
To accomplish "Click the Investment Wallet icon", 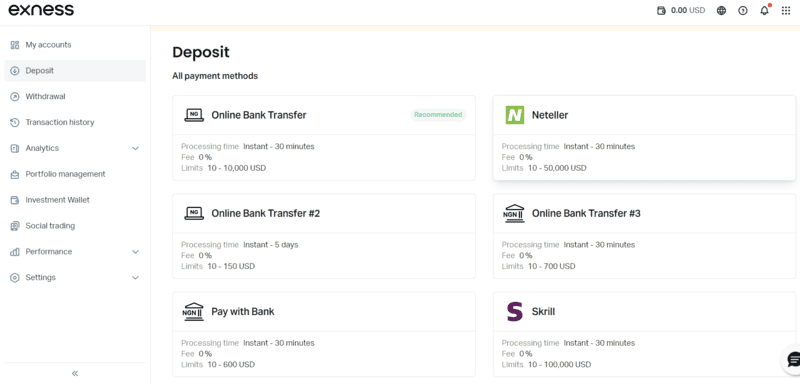I will tap(15, 200).
